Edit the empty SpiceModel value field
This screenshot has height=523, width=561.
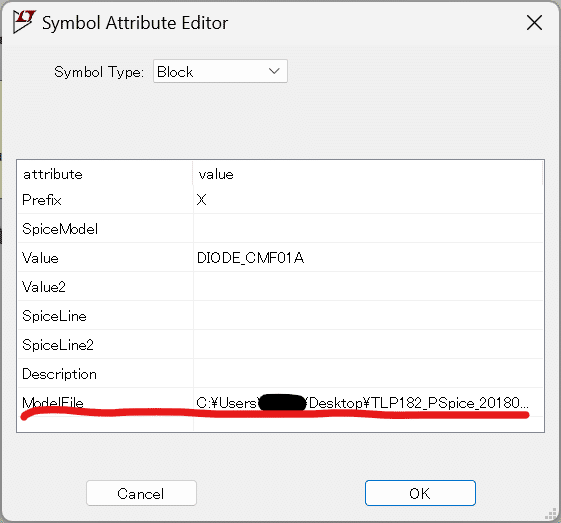pos(368,229)
